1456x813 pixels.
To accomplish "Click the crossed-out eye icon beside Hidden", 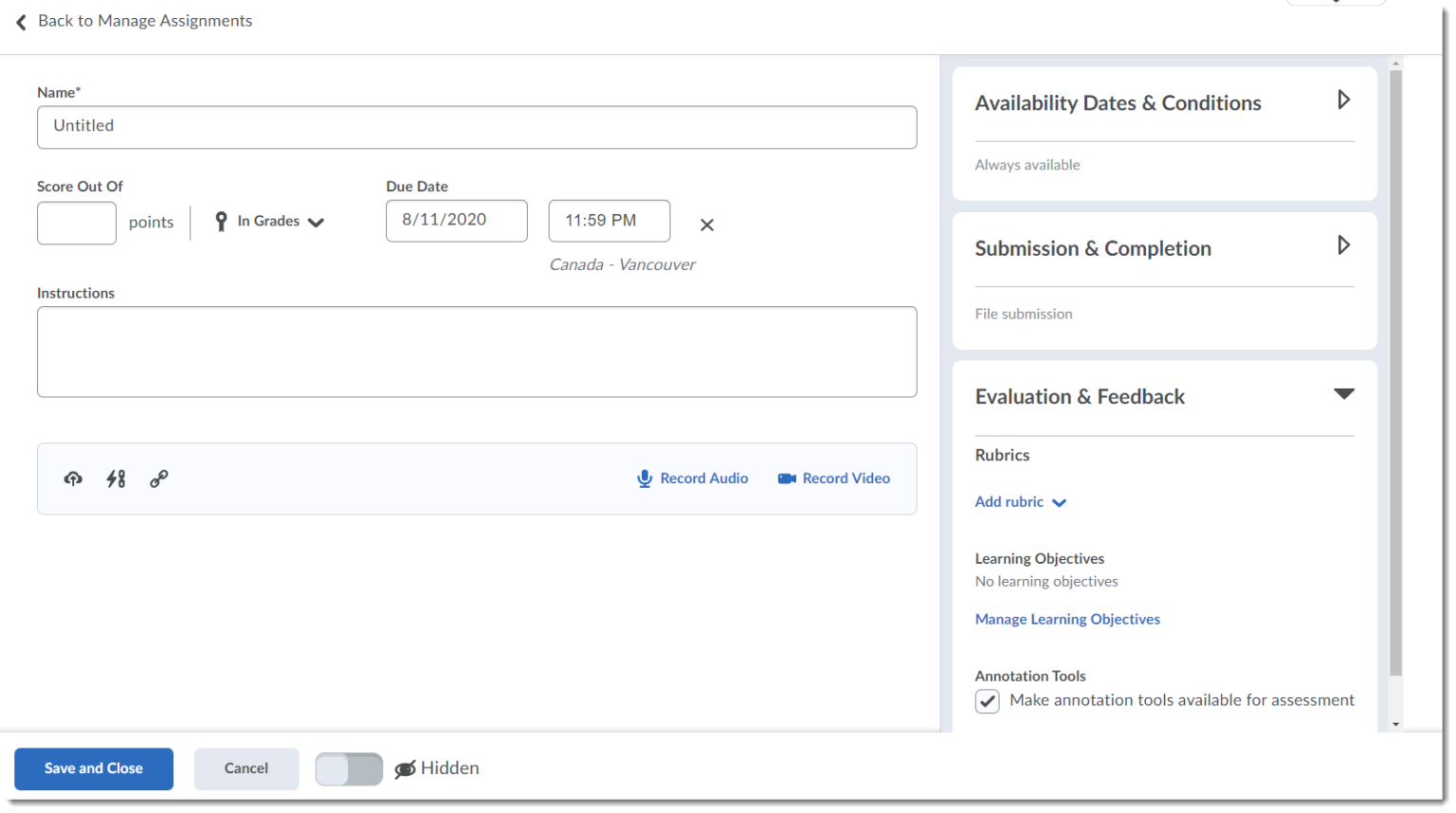I will (406, 768).
